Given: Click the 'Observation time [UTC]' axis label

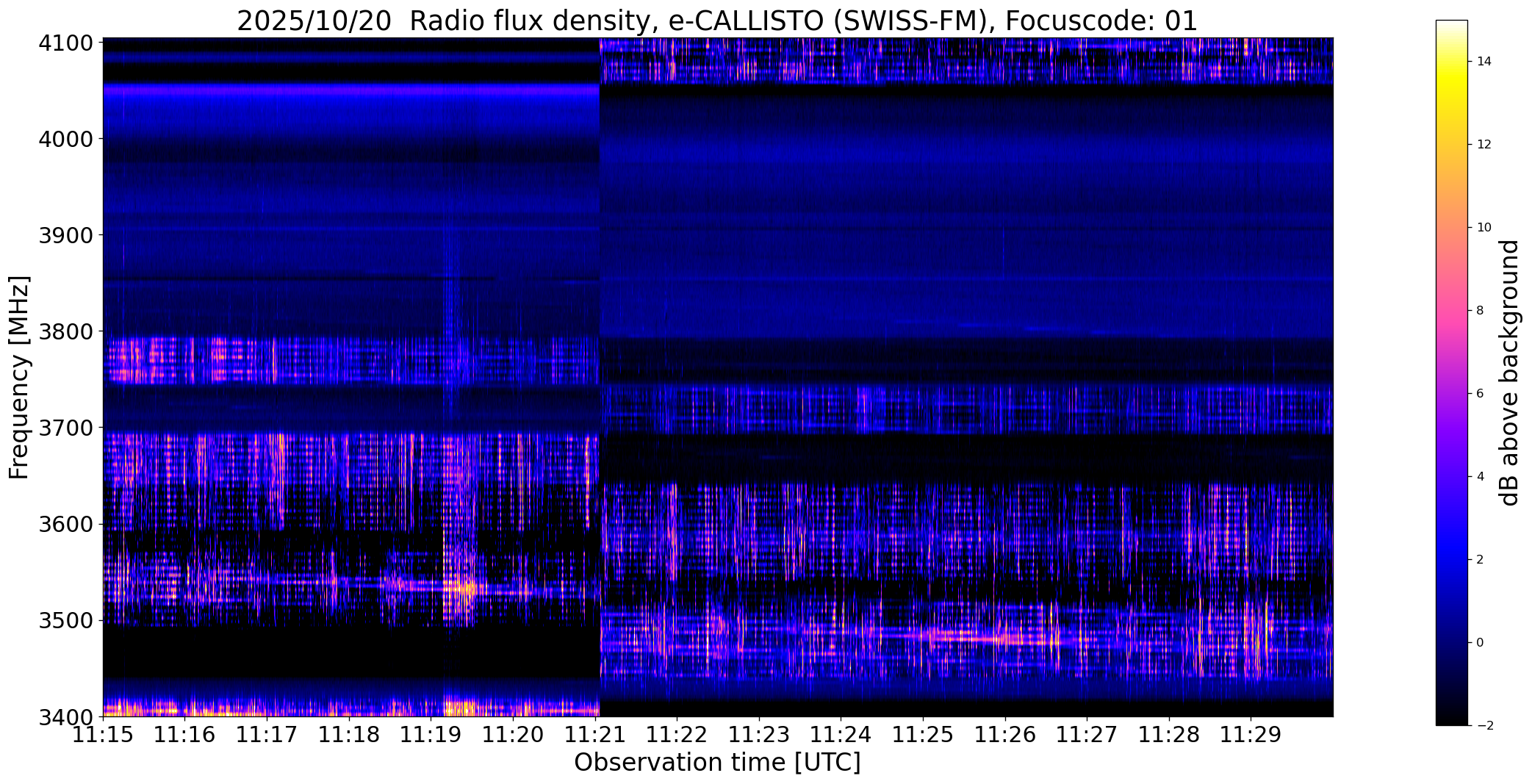Looking at the screenshot, I should click(x=717, y=763).
